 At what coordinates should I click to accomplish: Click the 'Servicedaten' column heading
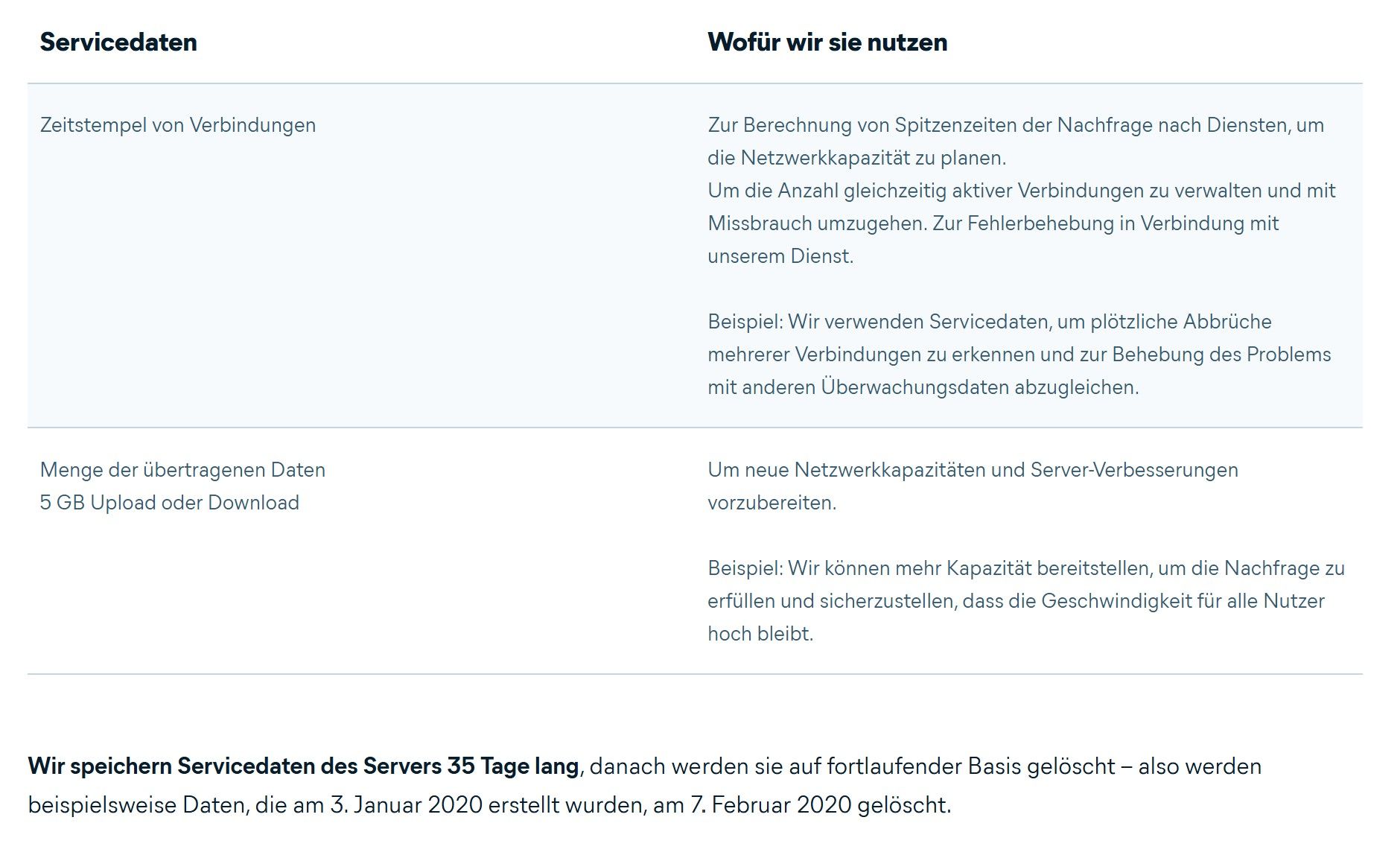(118, 42)
